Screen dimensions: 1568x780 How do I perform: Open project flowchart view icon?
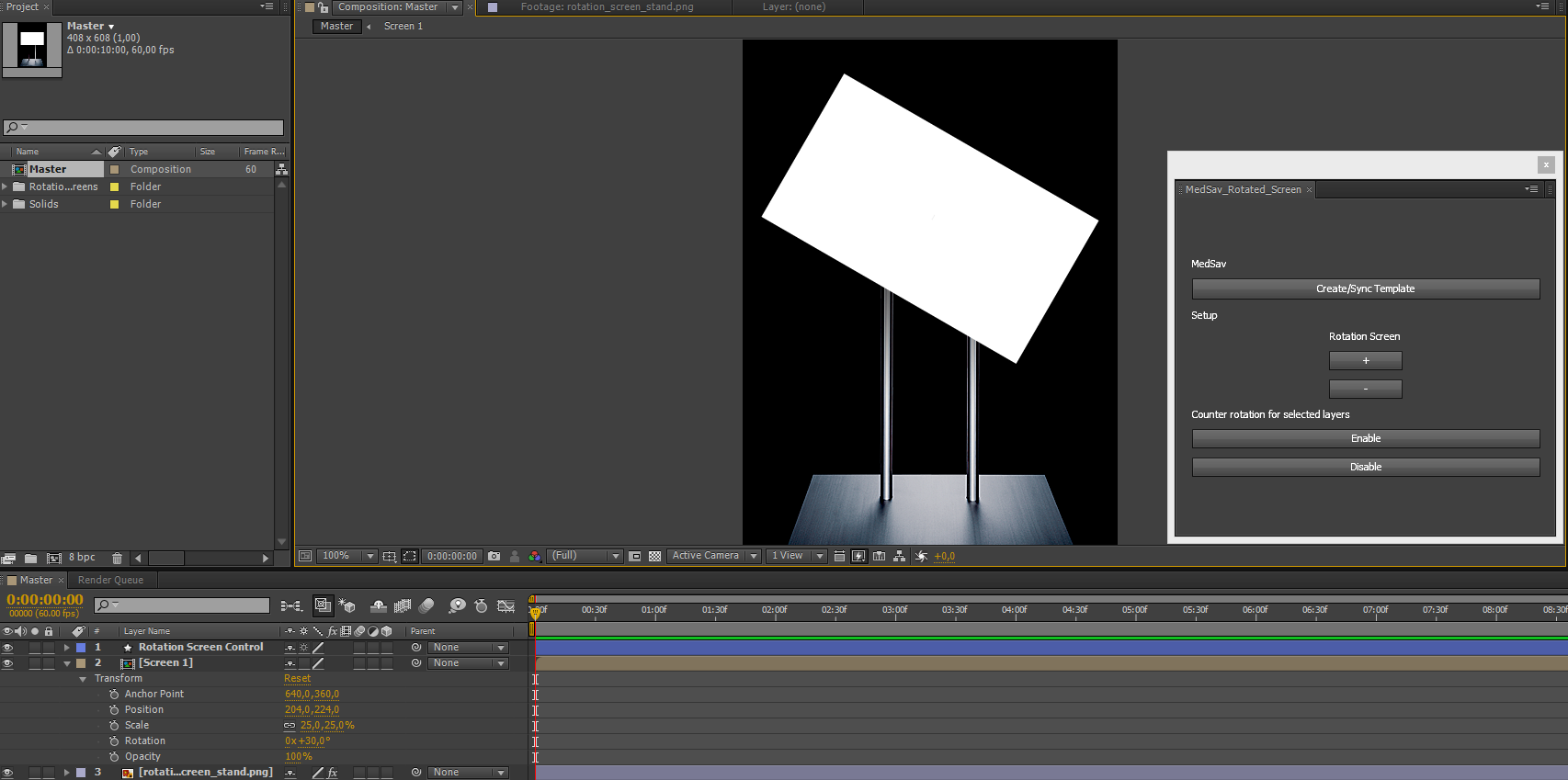[x=281, y=169]
